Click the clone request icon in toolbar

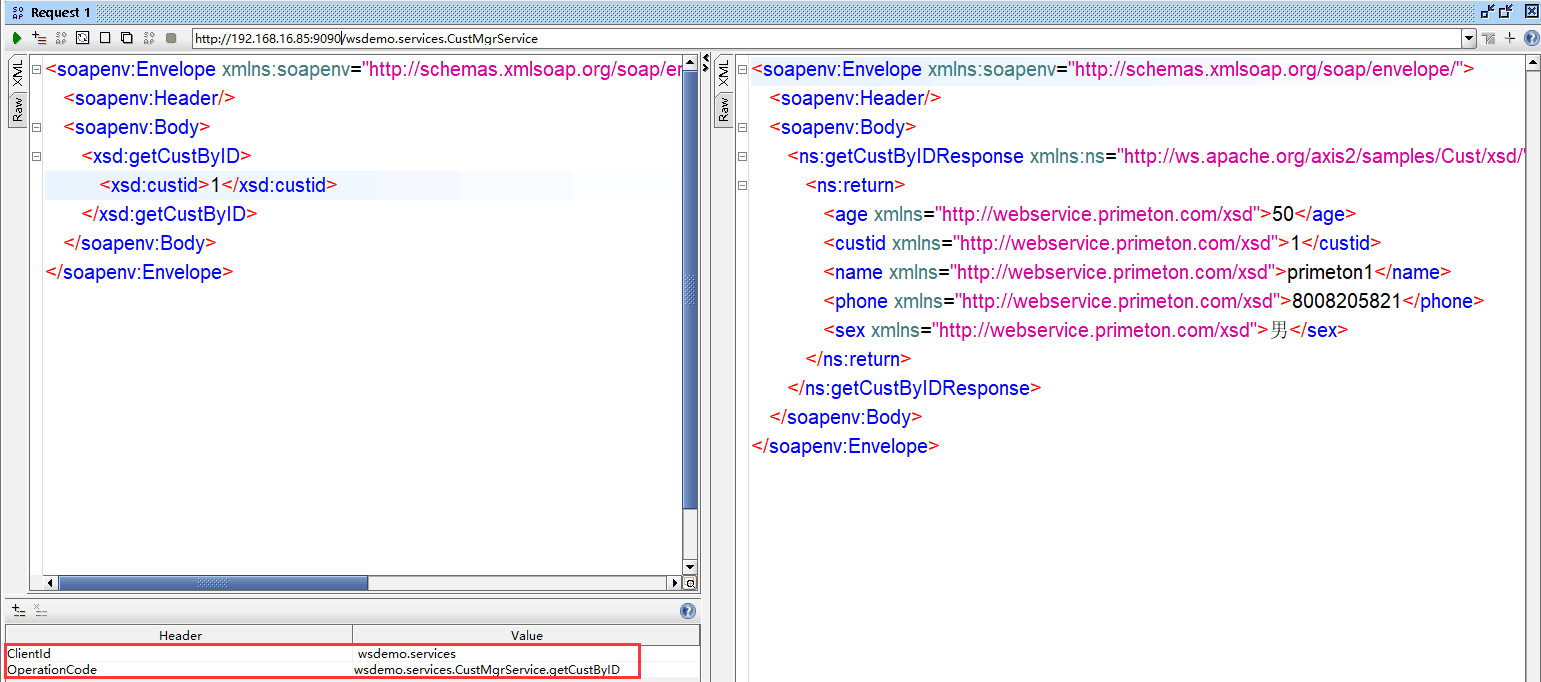point(127,38)
